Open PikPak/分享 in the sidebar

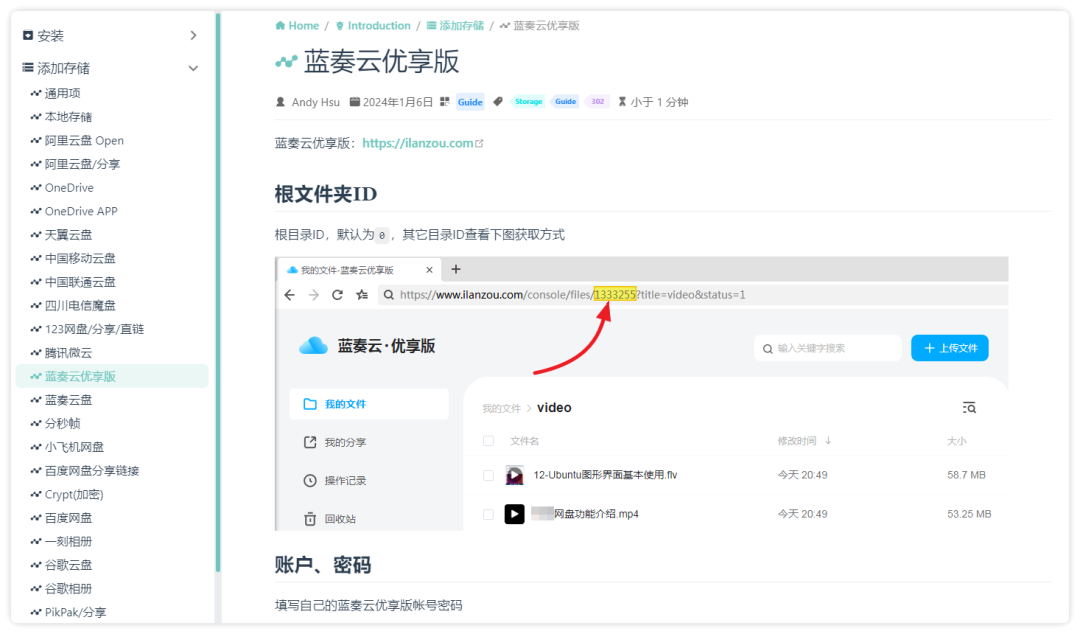[x=112, y=612]
